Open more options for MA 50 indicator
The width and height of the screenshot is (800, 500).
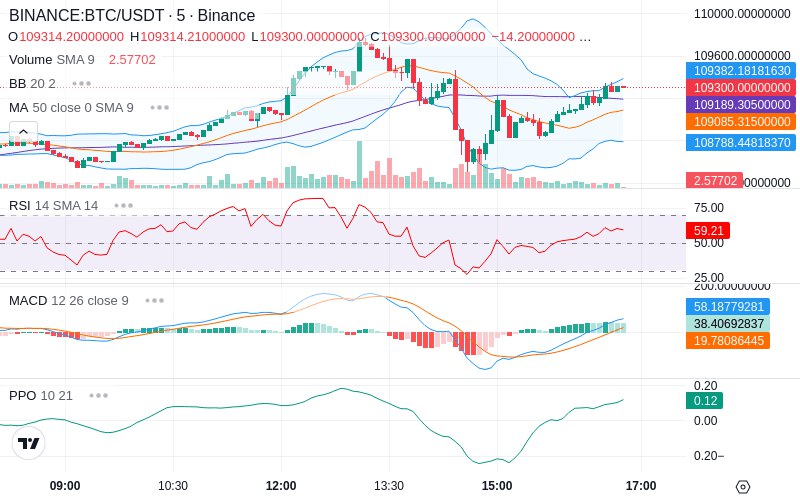point(160,108)
